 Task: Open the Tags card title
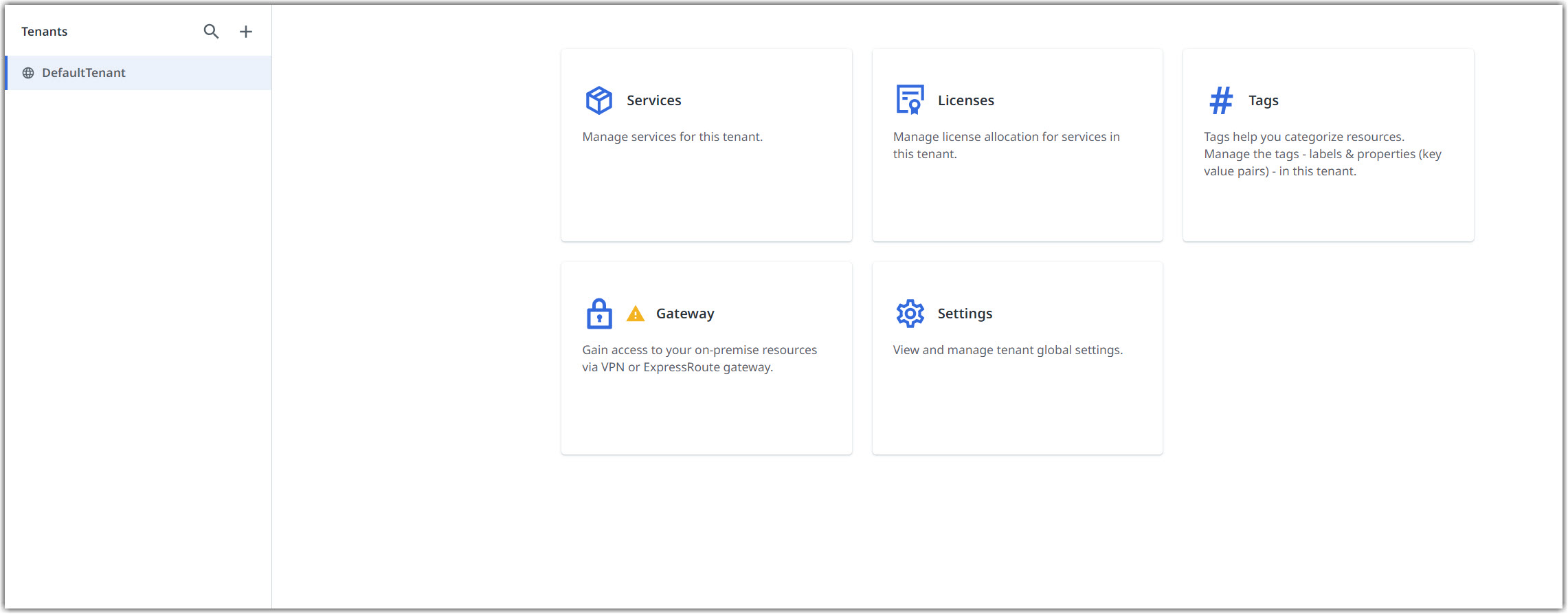click(x=1263, y=100)
